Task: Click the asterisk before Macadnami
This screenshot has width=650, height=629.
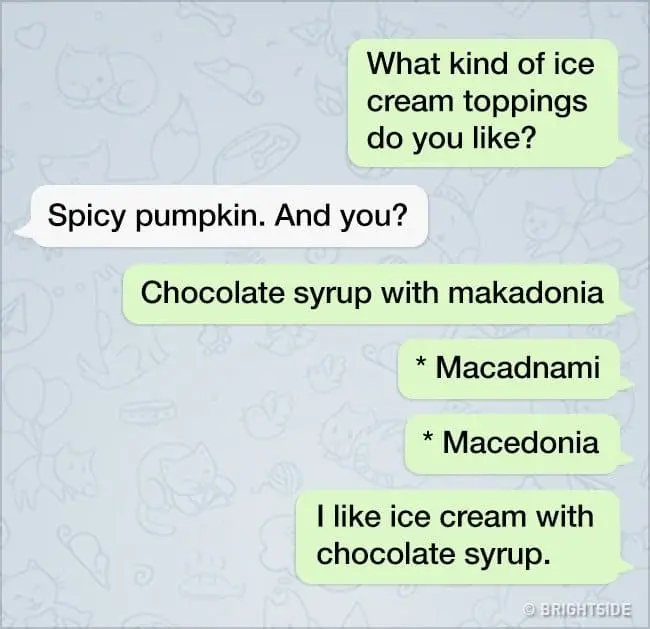Action: point(421,362)
